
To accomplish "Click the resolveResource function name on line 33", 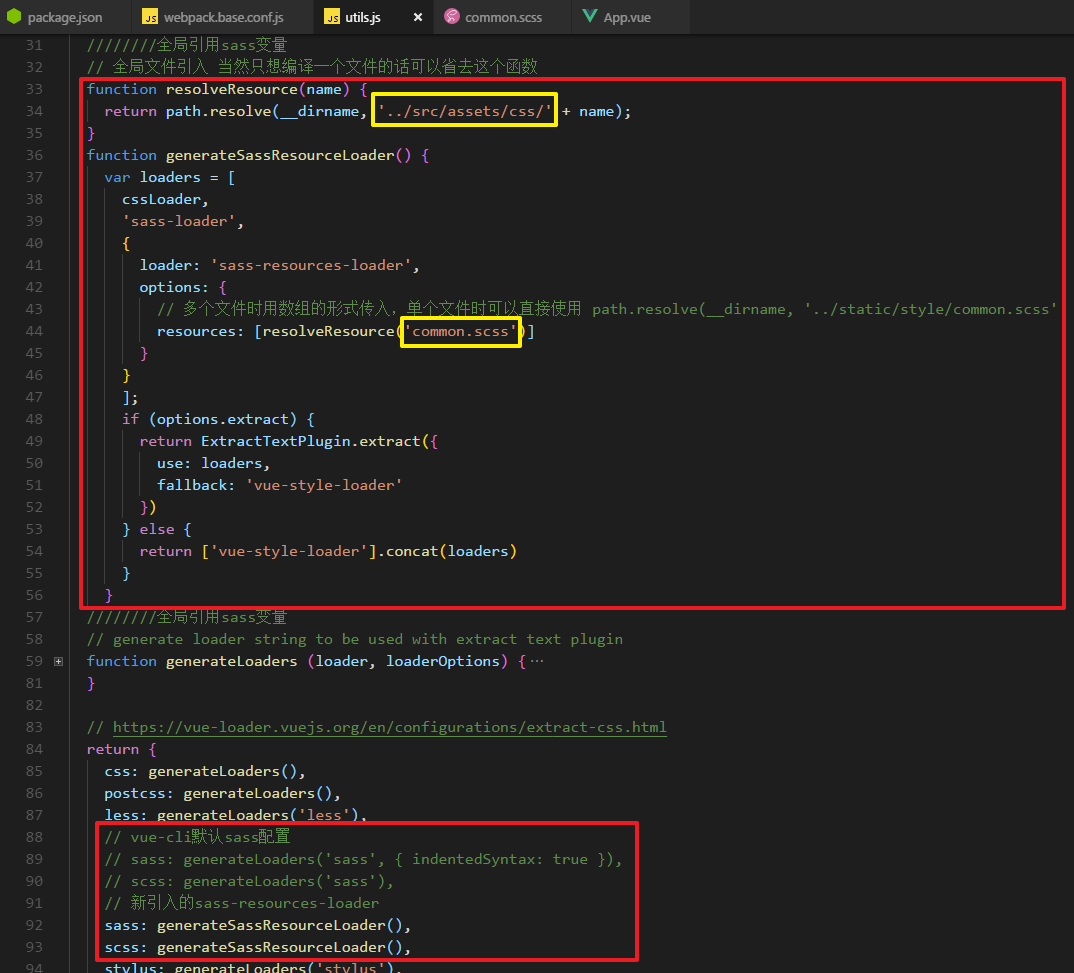I will 232,89.
